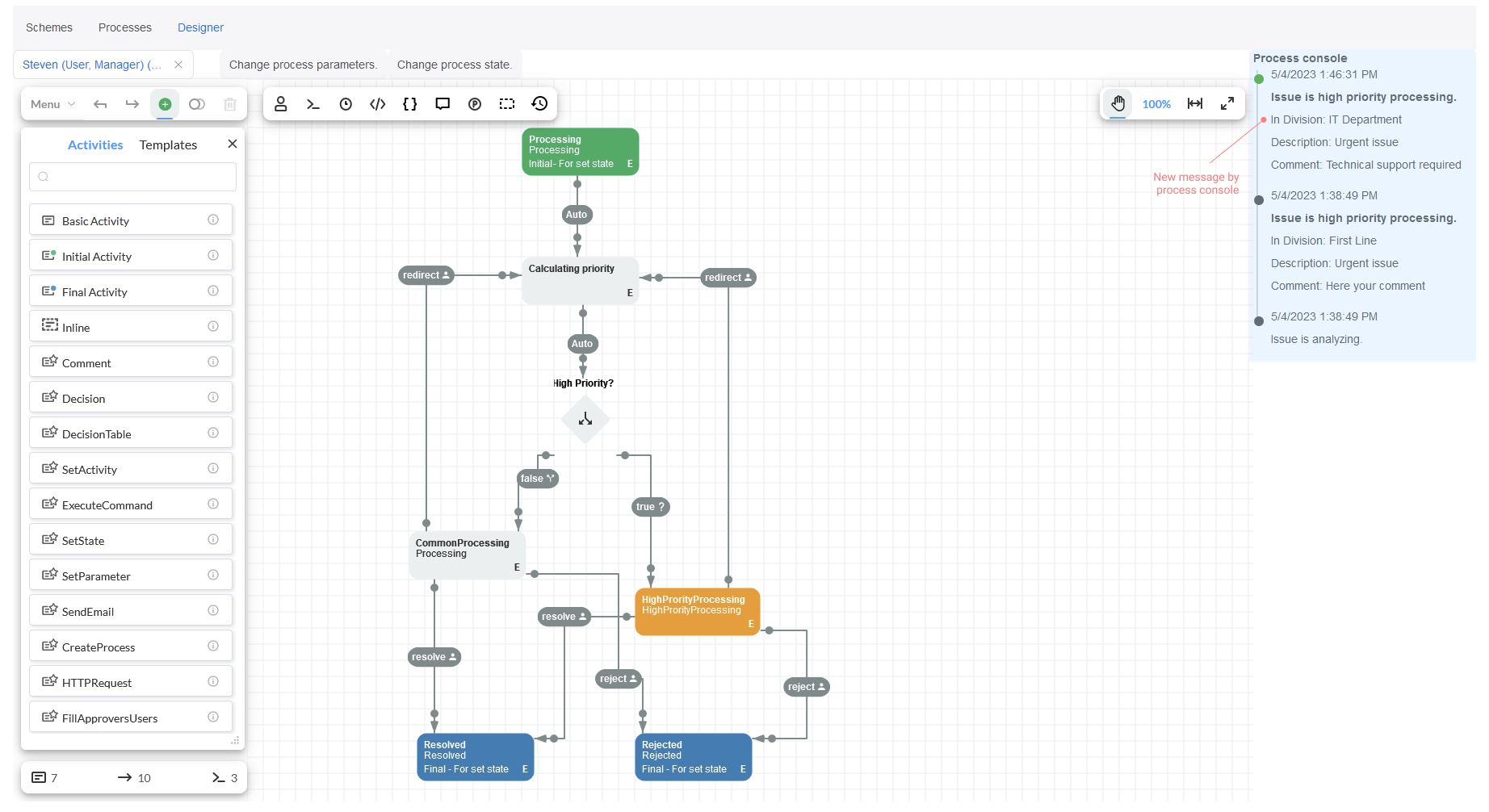Viewport: 1489px width, 812px height.
Task: Select Comment activity from the list
Action: pos(131,362)
